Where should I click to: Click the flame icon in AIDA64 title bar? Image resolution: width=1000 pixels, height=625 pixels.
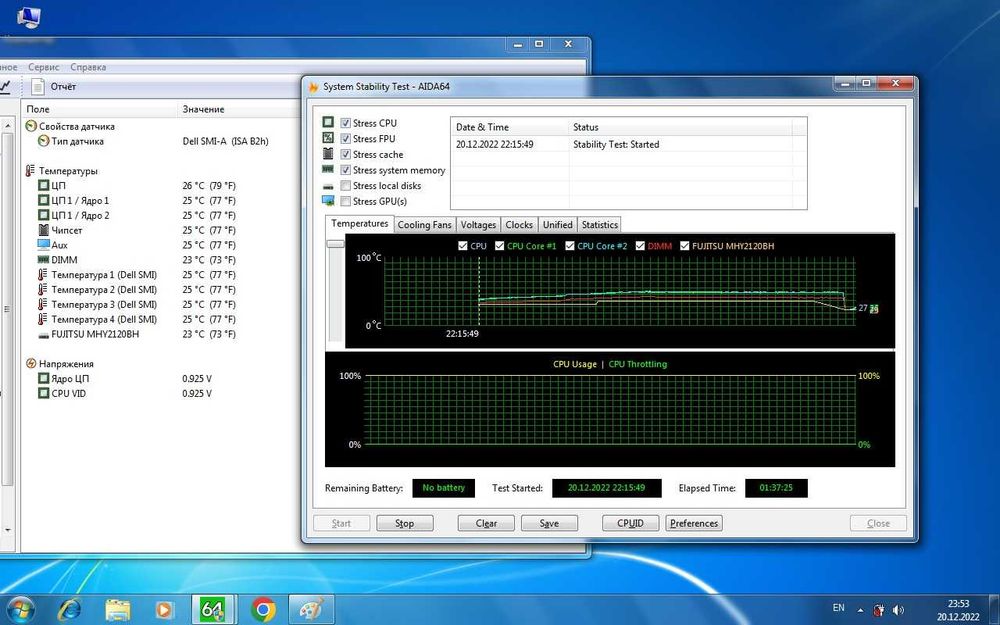[313, 87]
